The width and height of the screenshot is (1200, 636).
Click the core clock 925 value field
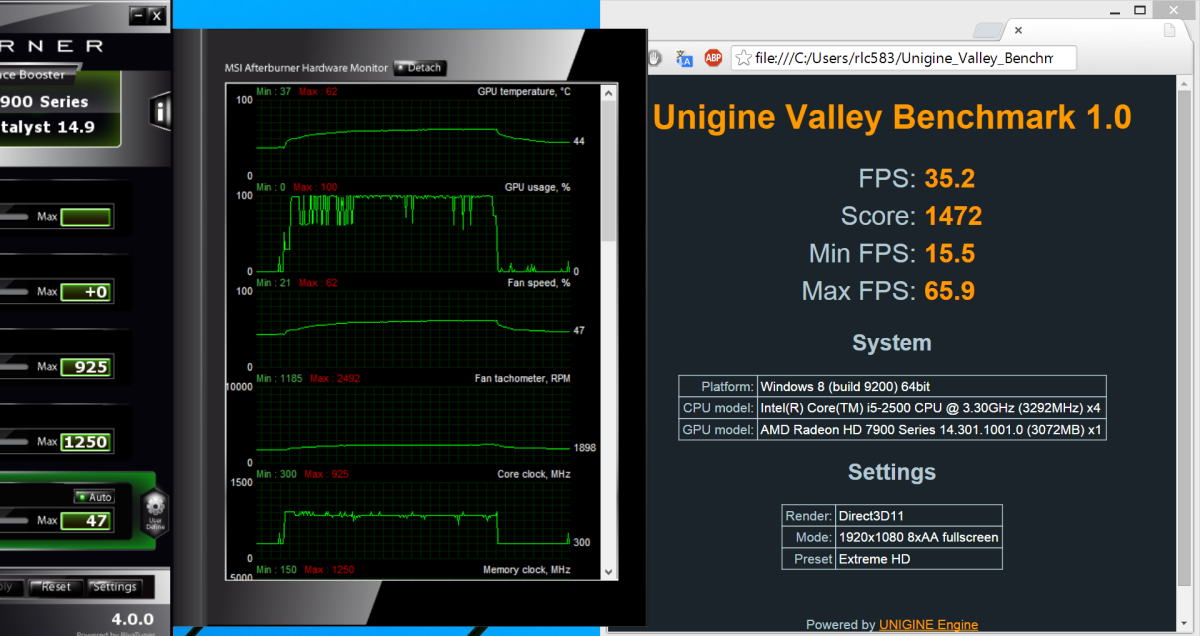[87, 367]
